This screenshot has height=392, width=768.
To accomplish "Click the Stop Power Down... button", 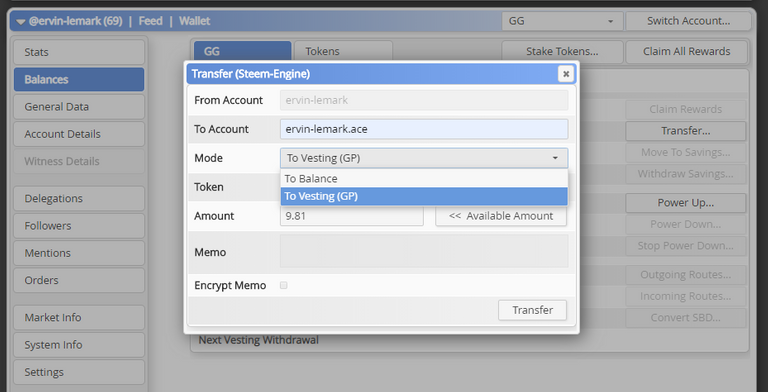I will 686,246.
